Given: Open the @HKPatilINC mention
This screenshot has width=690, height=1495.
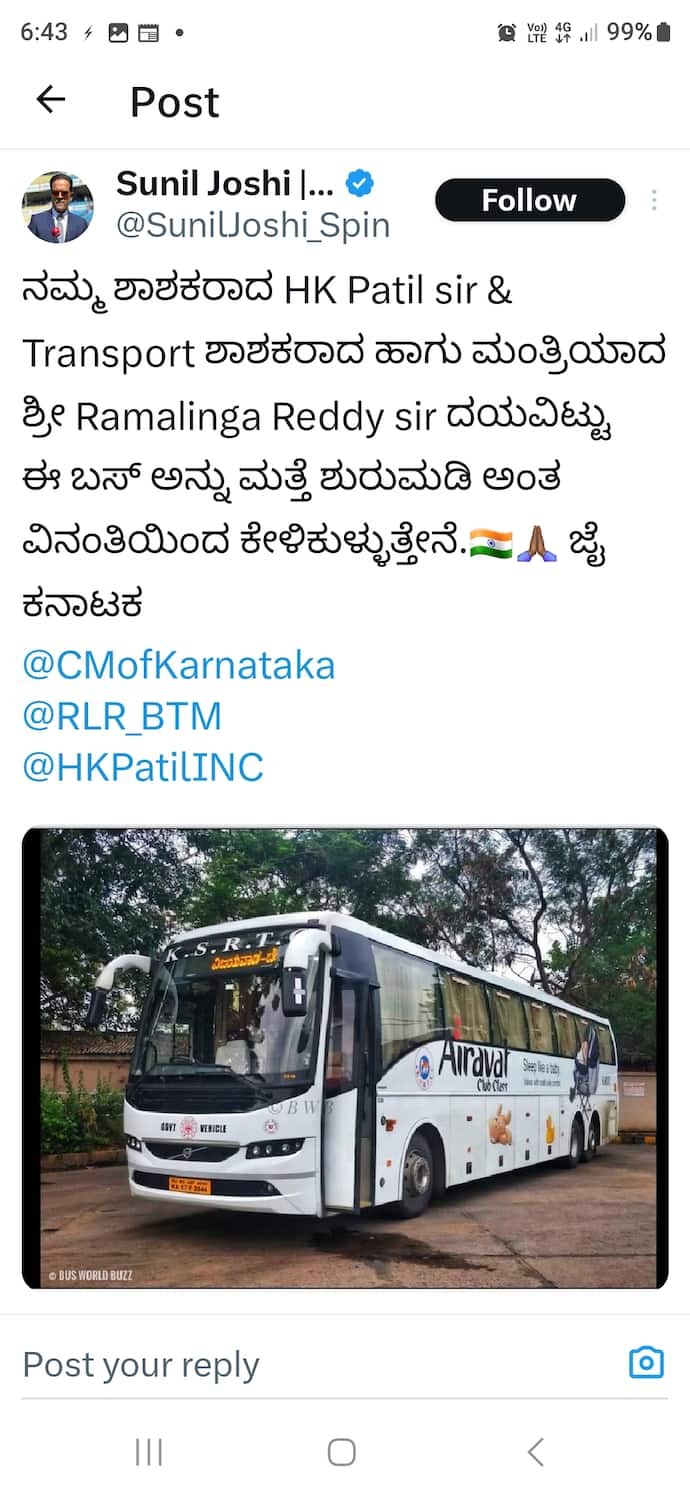Looking at the screenshot, I should (x=143, y=768).
